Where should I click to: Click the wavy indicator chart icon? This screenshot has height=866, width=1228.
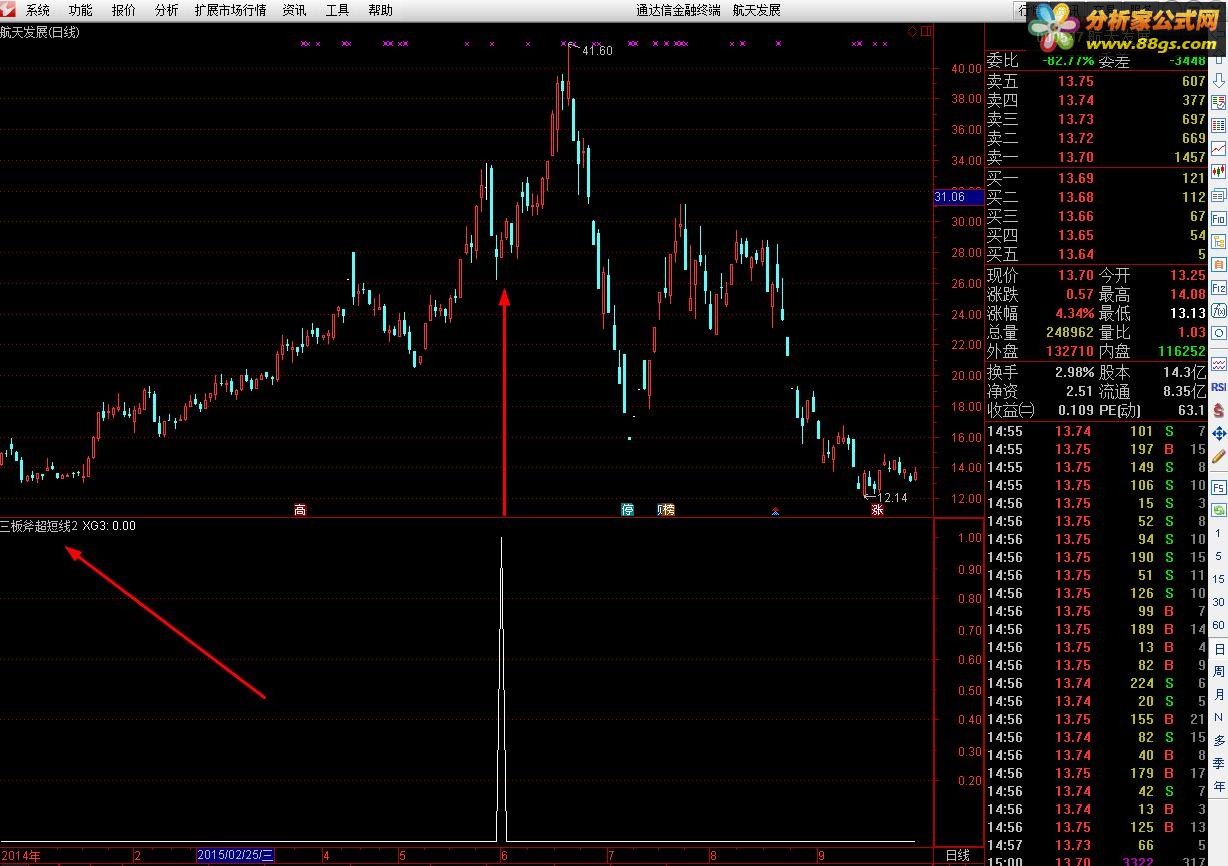click(1218, 363)
